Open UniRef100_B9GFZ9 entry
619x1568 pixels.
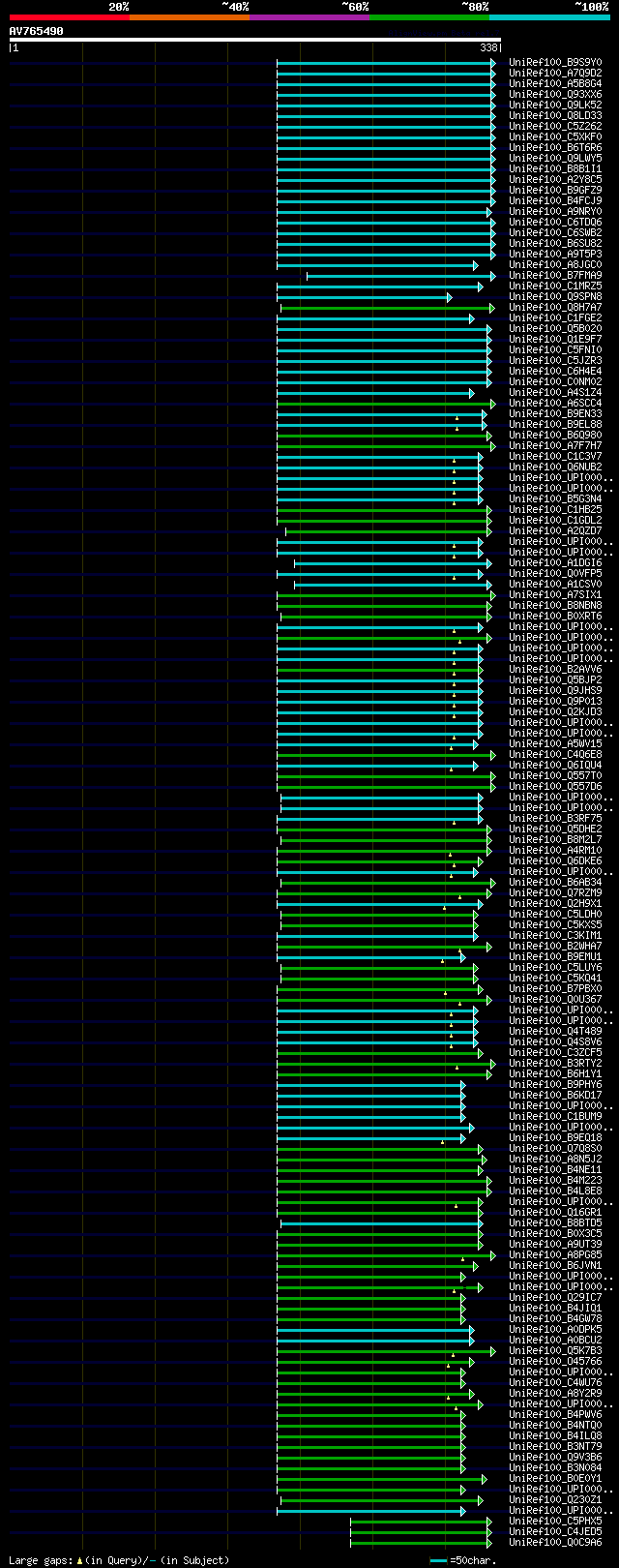555,191
